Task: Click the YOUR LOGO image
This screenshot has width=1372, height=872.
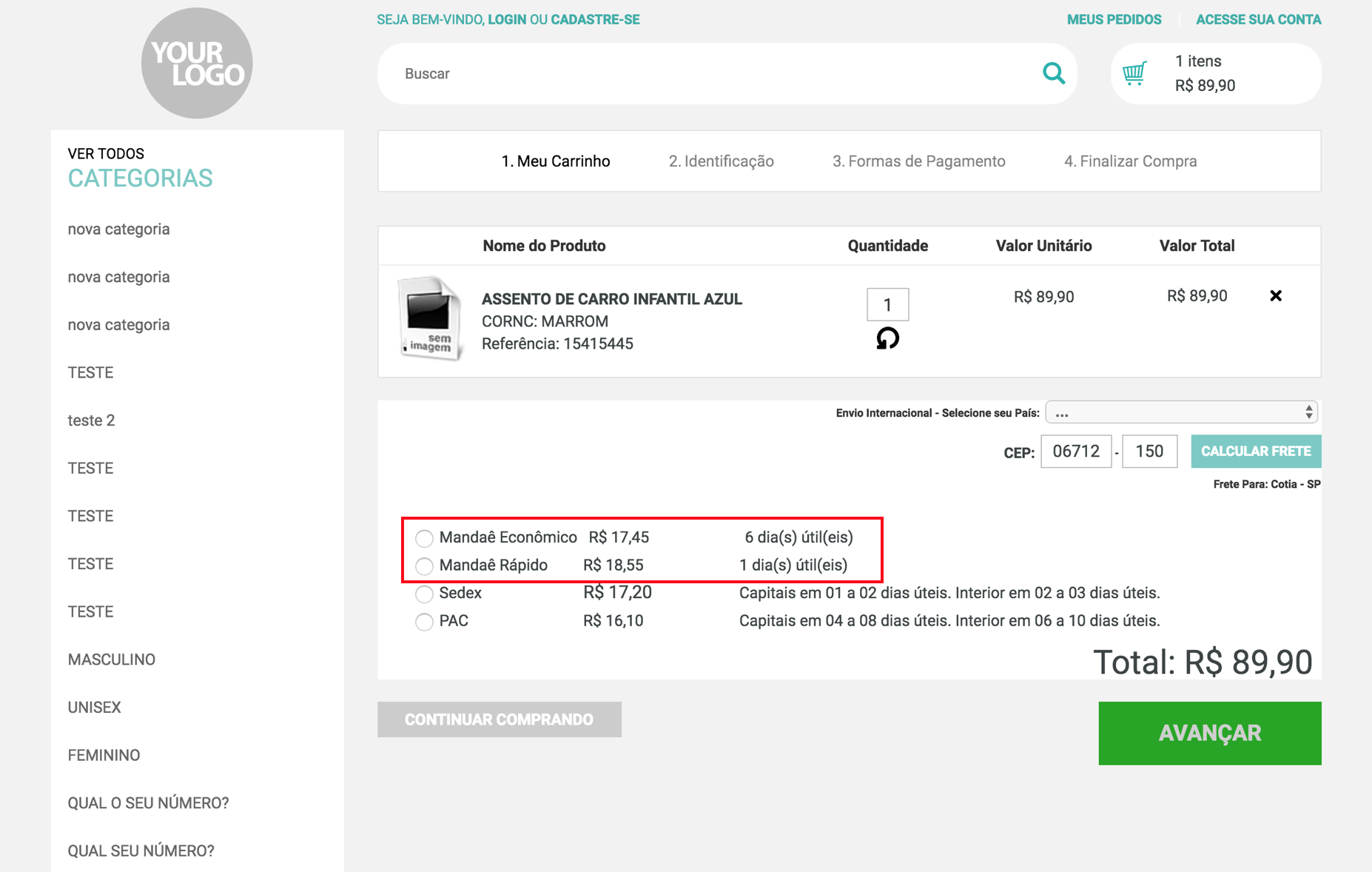Action: [197, 64]
